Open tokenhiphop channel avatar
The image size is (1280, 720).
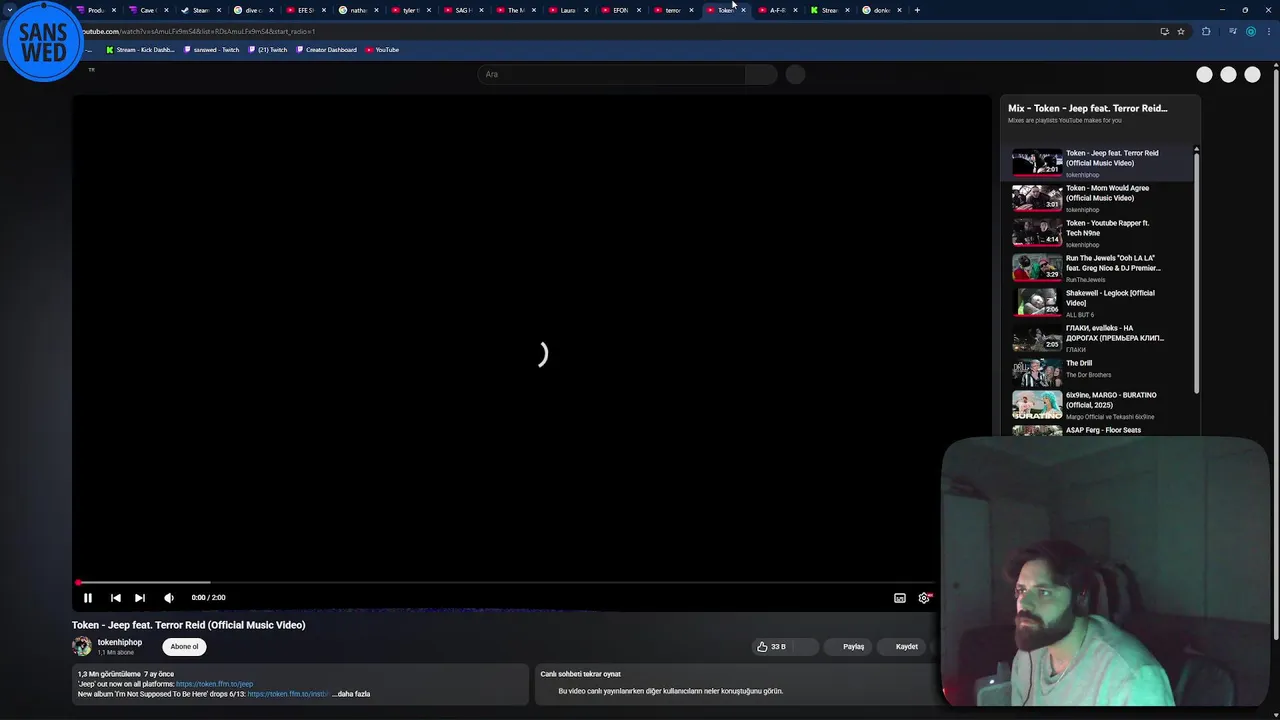(82, 647)
